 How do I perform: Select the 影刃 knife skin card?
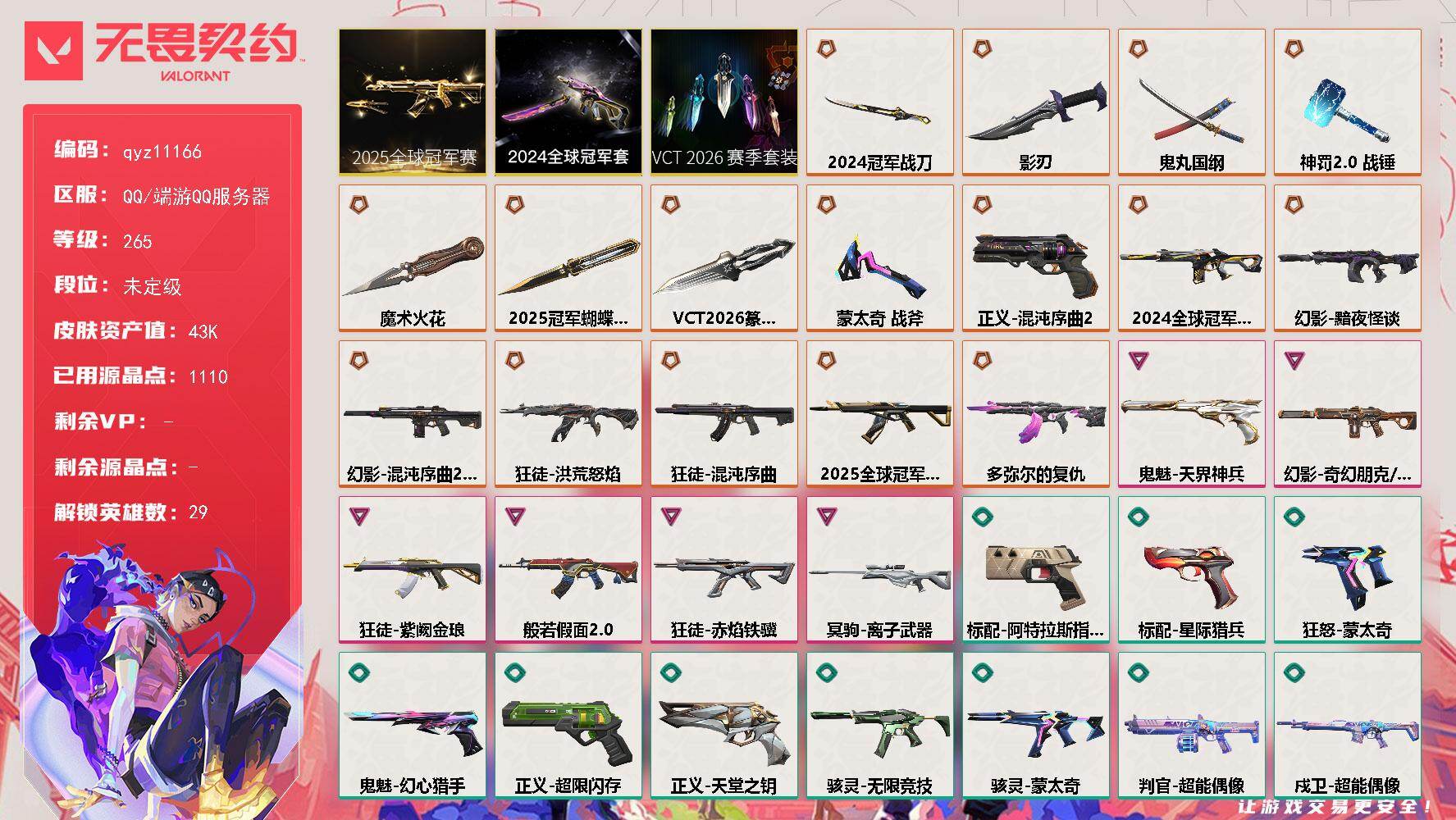[x=1036, y=102]
